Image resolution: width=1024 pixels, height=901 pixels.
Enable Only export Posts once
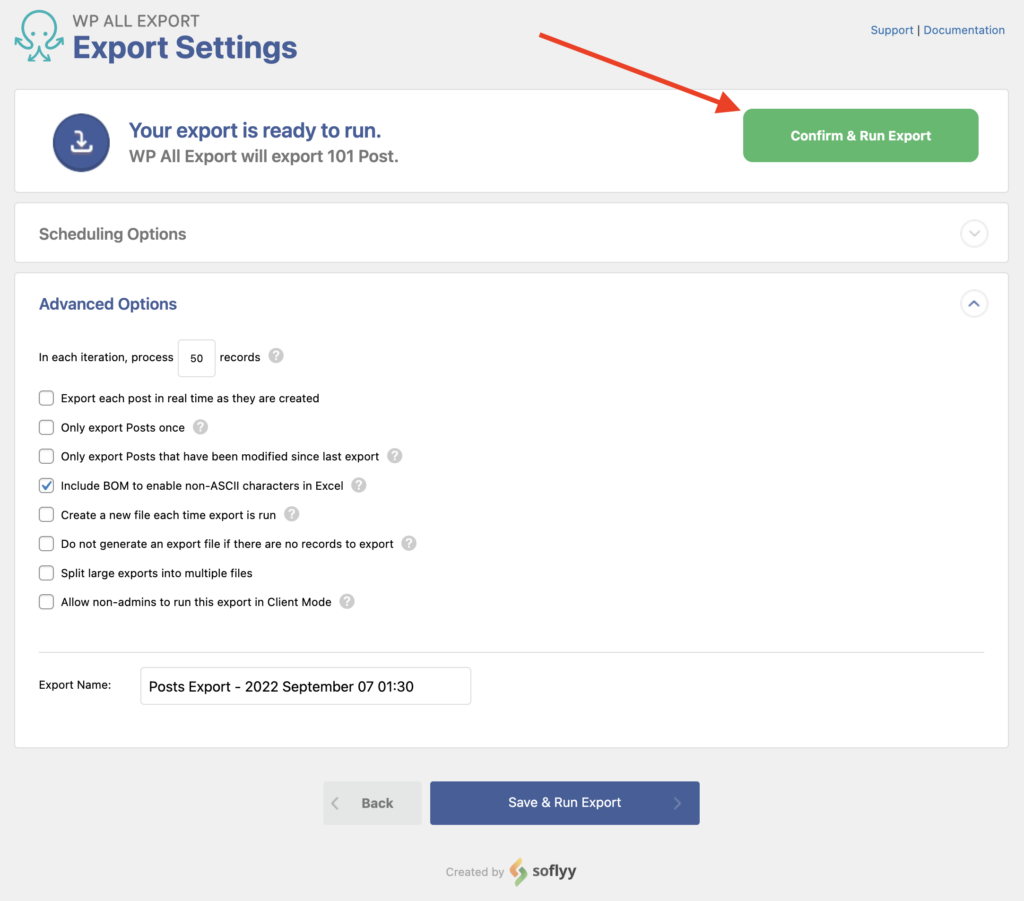(46, 426)
